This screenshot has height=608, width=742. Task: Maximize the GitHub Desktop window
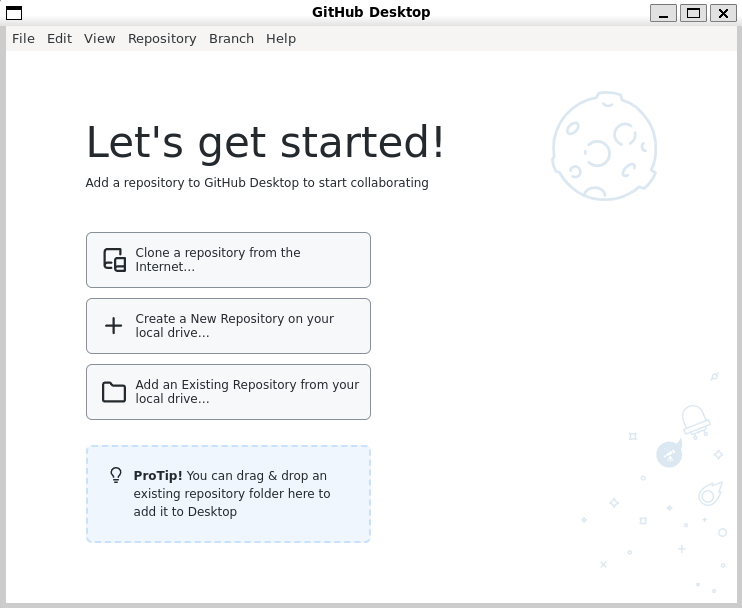point(693,13)
